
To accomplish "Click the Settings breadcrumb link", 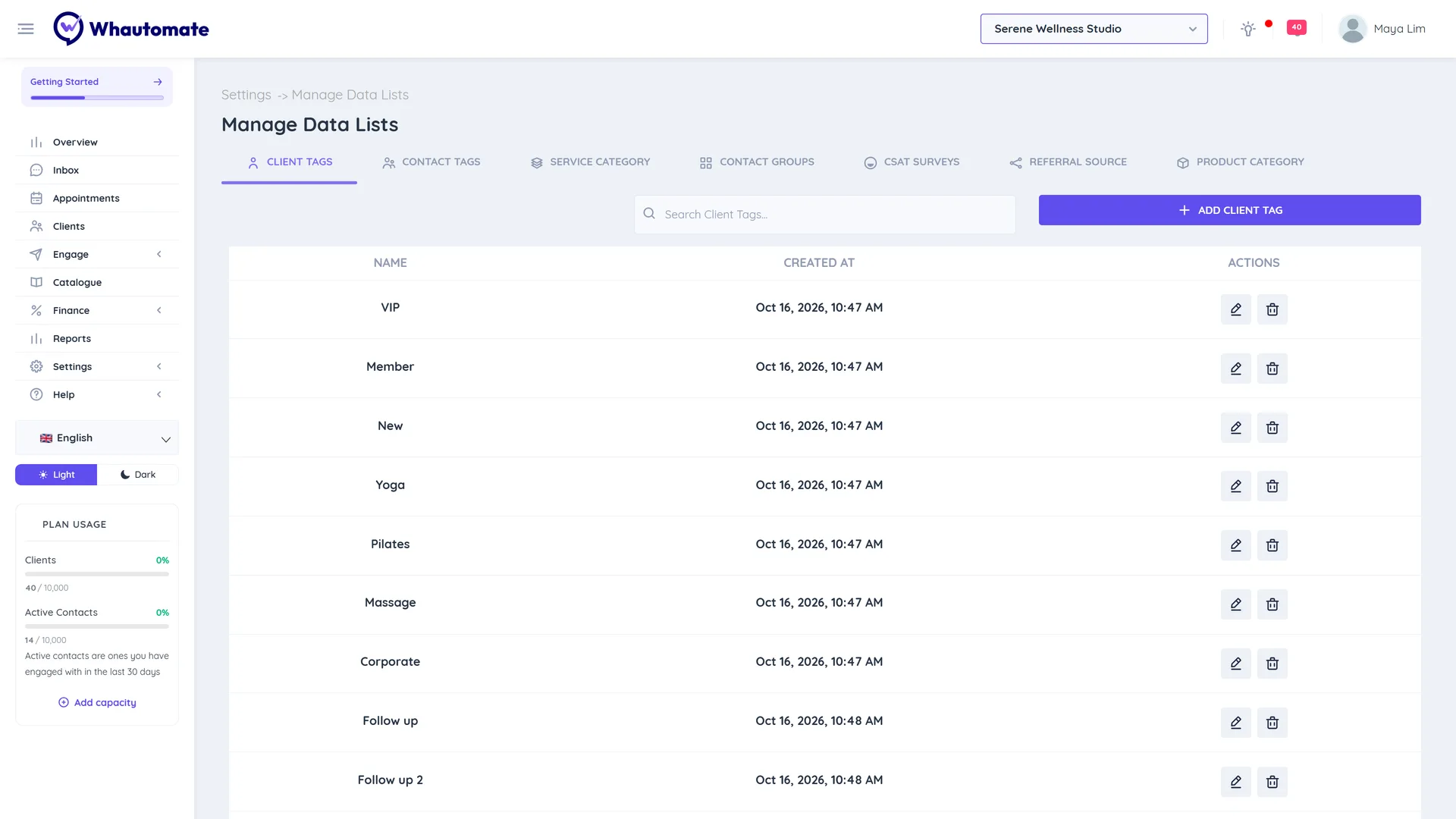I will point(246,95).
